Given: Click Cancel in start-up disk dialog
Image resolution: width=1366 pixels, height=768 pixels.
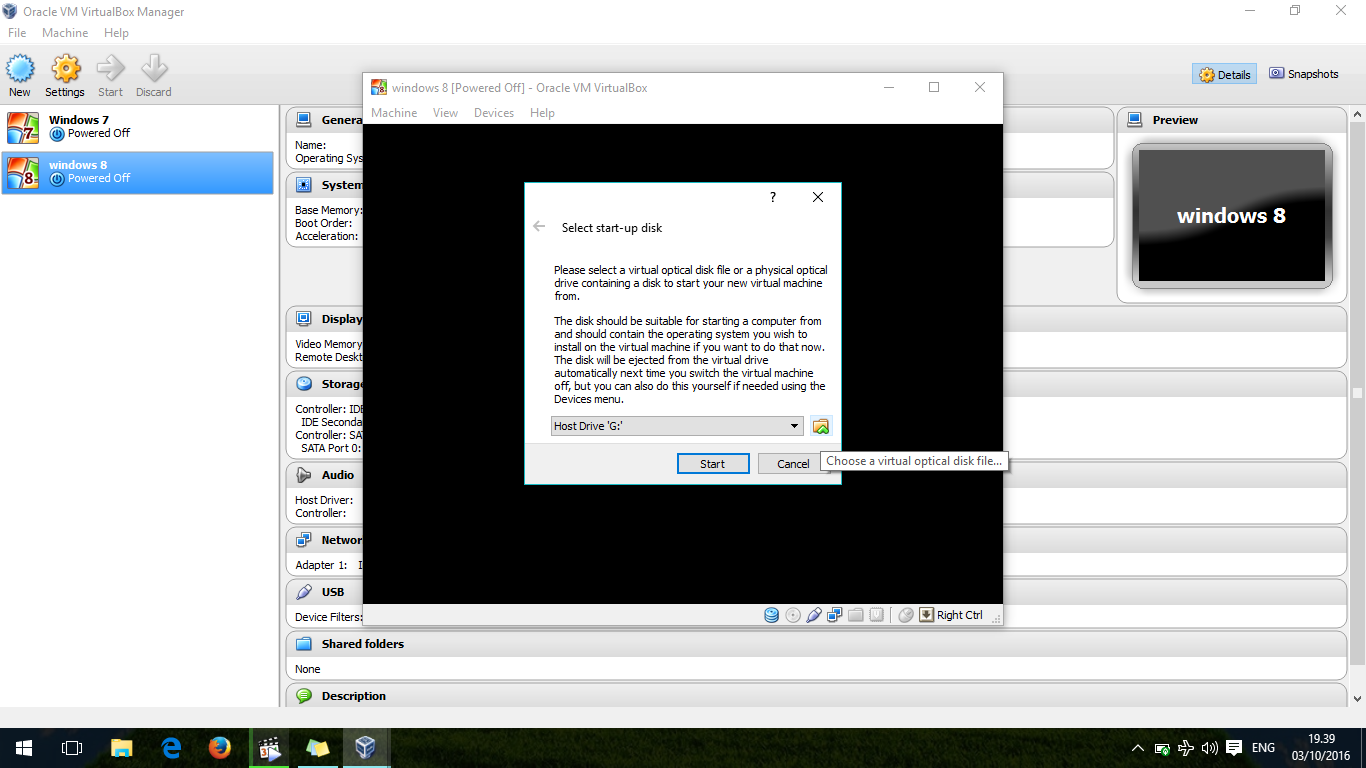Looking at the screenshot, I should [793, 464].
